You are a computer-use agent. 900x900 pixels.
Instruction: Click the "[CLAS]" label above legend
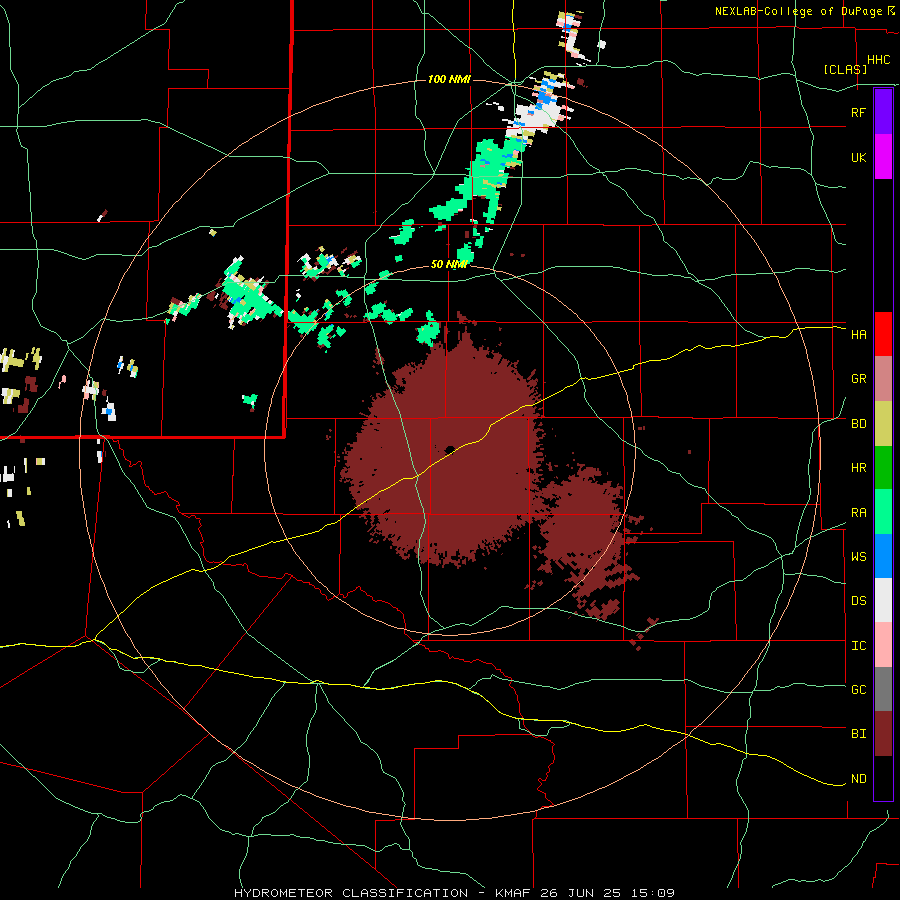pos(845,69)
